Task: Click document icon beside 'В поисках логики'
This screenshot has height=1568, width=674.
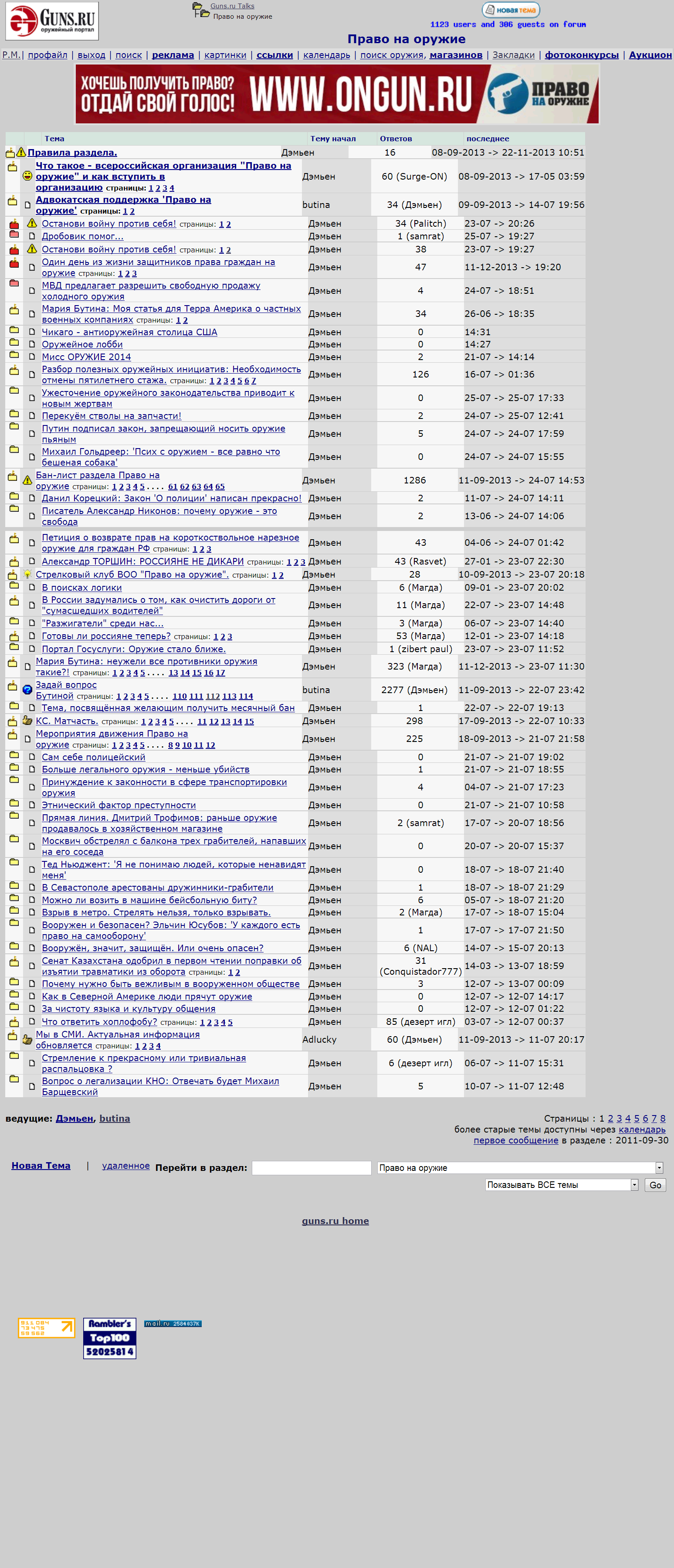Action: coord(32,587)
